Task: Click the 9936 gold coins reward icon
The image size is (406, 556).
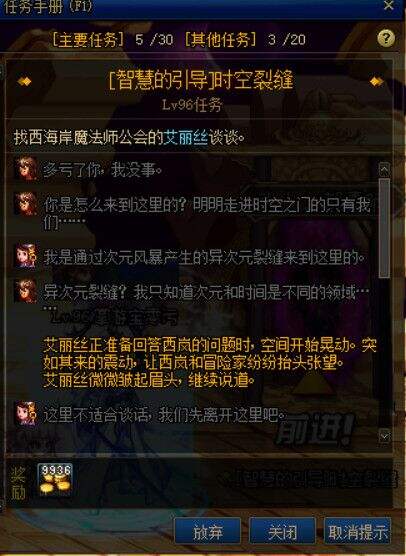Action: [x=55, y=479]
